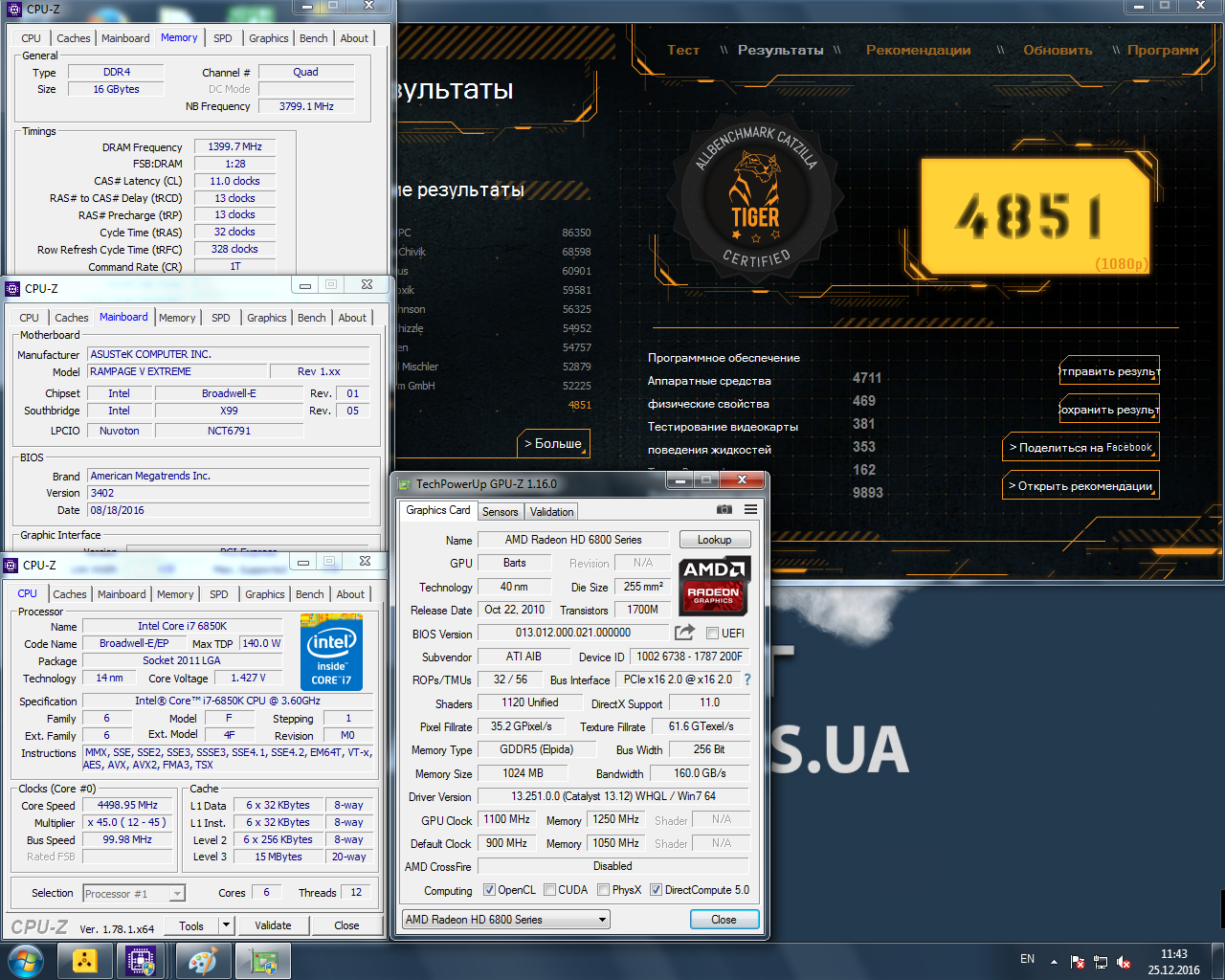
Task: Click the title bar icon of CPU-Z Mainboard window
Action: pos(12,288)
